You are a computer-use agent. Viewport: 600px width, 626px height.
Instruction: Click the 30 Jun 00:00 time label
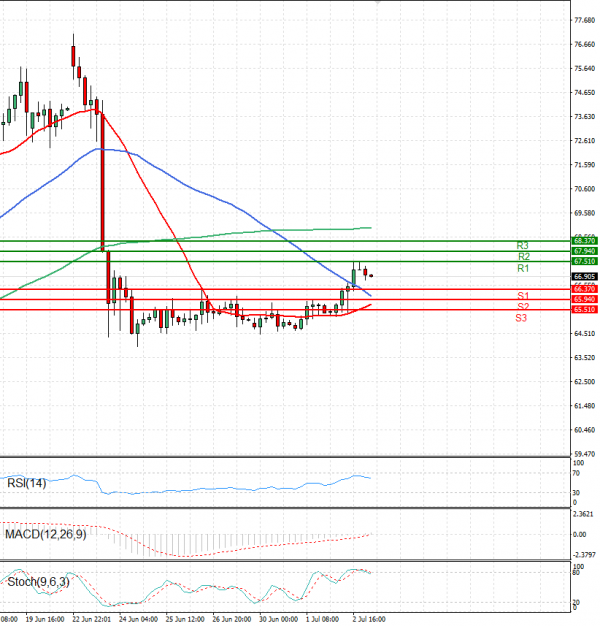pos(278,619)
